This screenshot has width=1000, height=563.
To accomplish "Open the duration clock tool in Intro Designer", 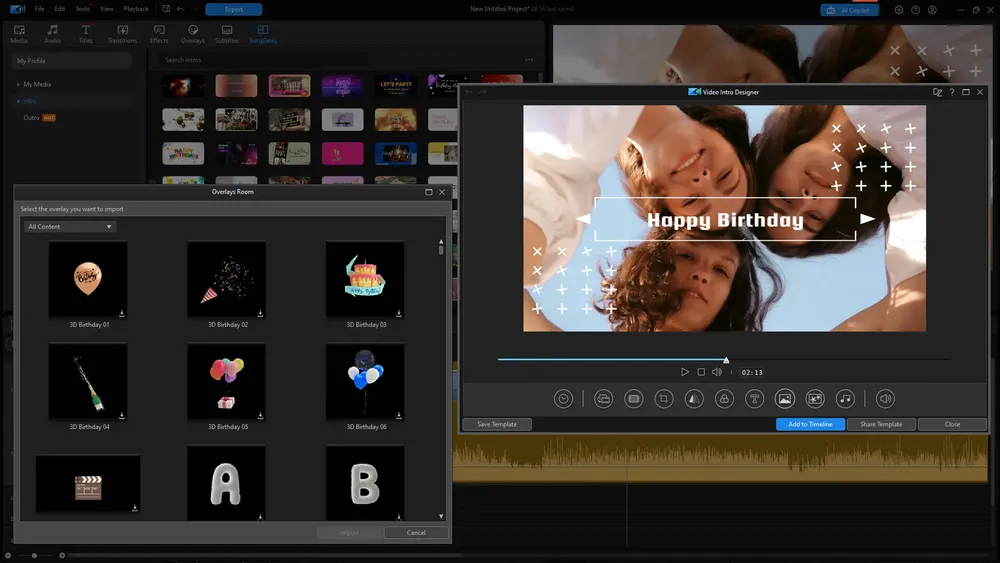I will pyautogui.click(x=563, y=399).
